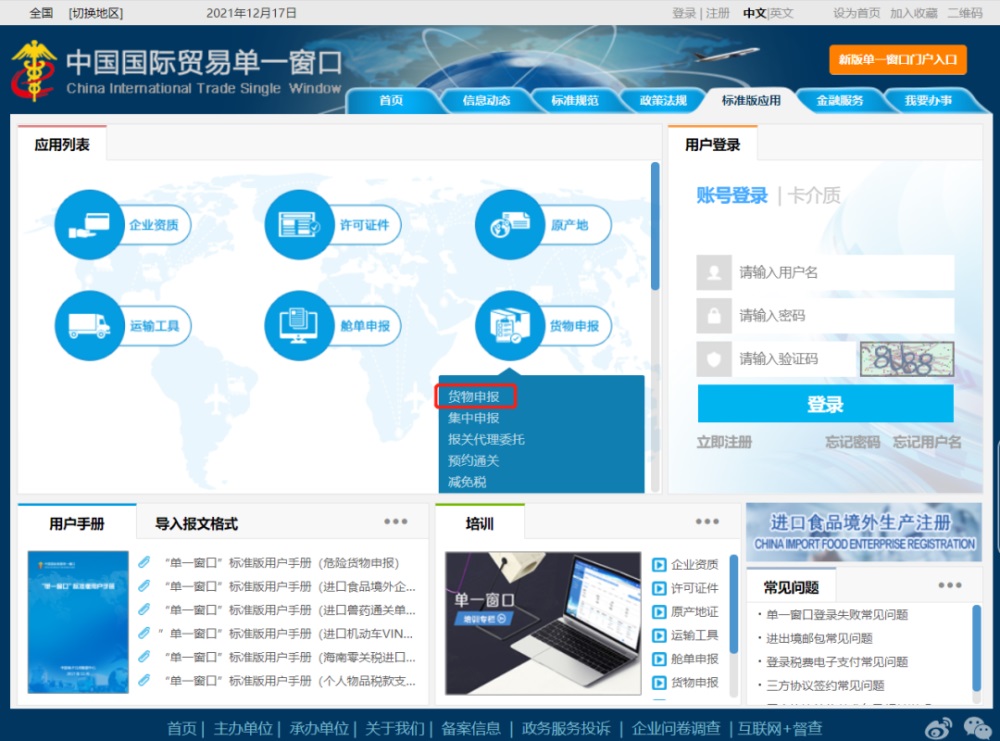Click paperclip icon for 进口食品境外企 manual
The height and width of the screenshot is (741, 1000).
pos(145,585)
